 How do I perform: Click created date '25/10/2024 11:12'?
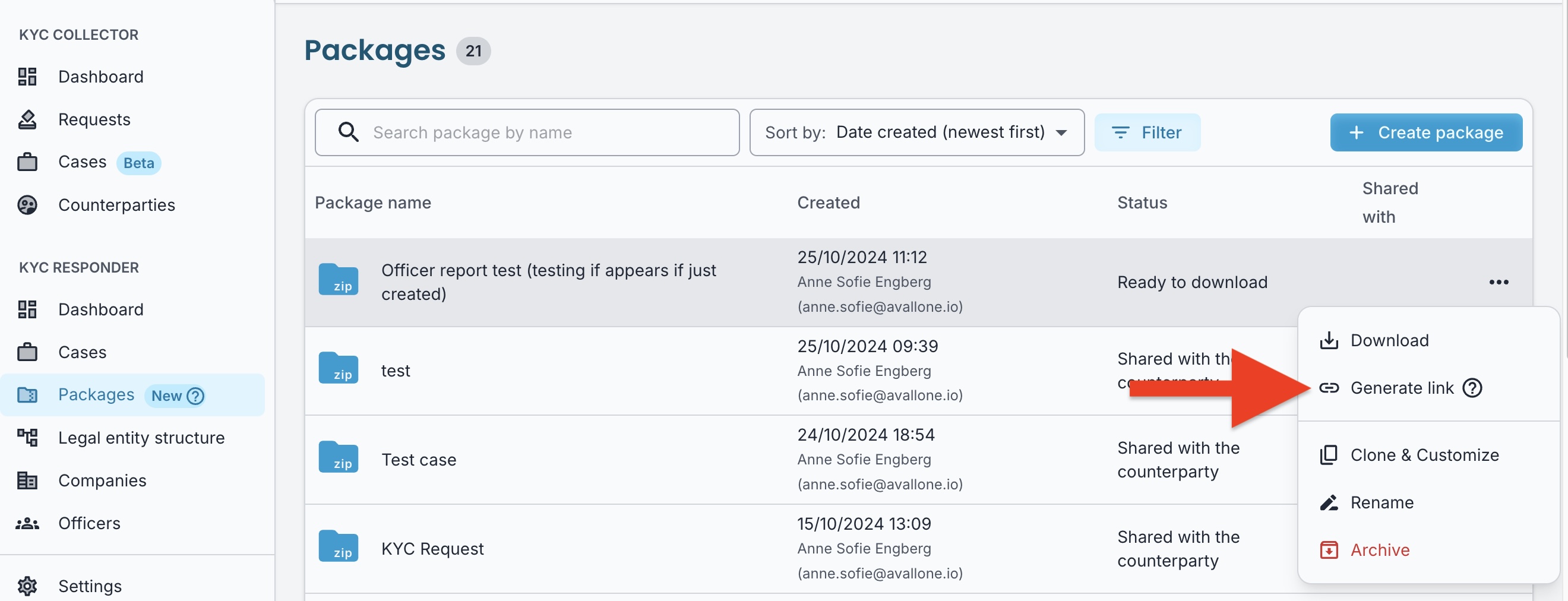tap(862, 257)
